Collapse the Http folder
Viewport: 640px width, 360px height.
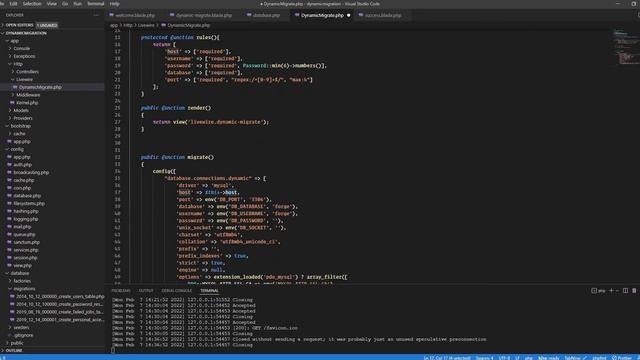coord(18,64)
